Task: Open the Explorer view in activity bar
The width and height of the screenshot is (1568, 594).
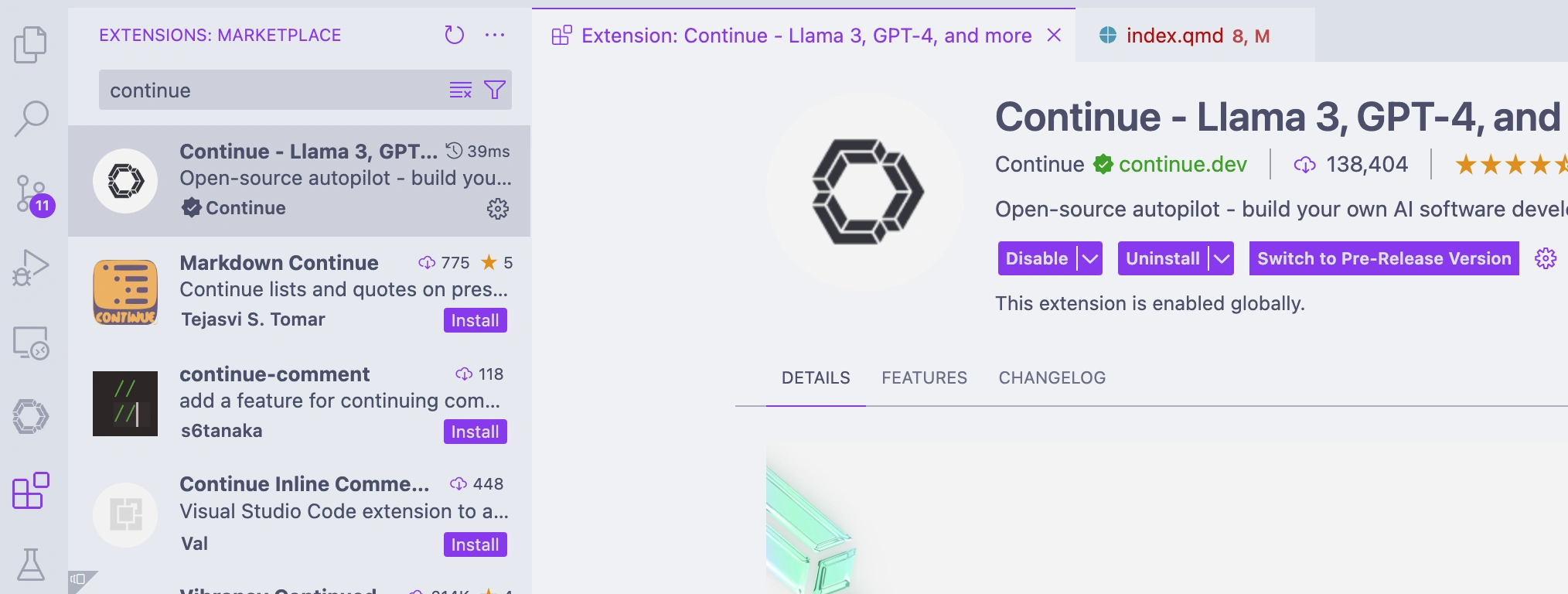Action: (31, 44)
